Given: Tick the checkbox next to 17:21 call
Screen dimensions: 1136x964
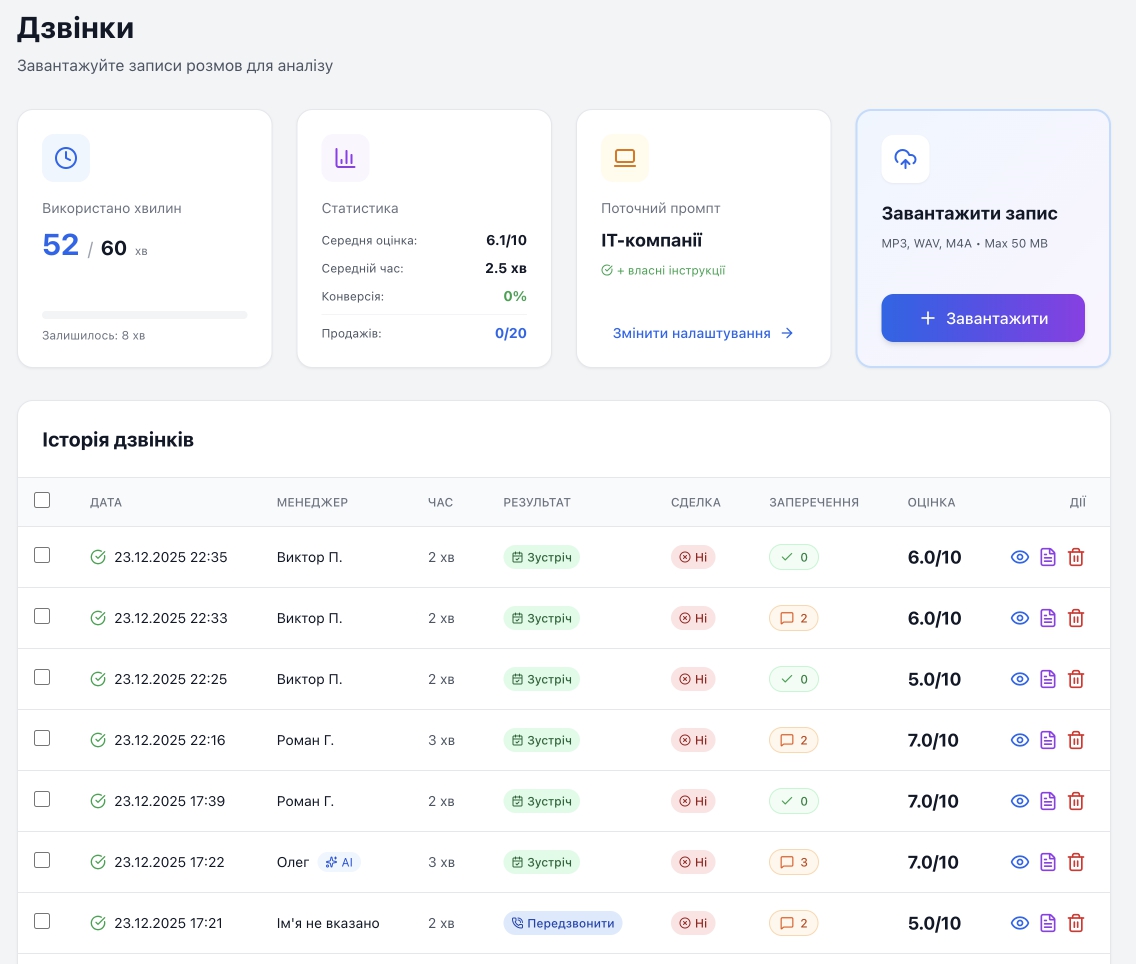Looking at the screenshot, I should [x=42, y=921].
